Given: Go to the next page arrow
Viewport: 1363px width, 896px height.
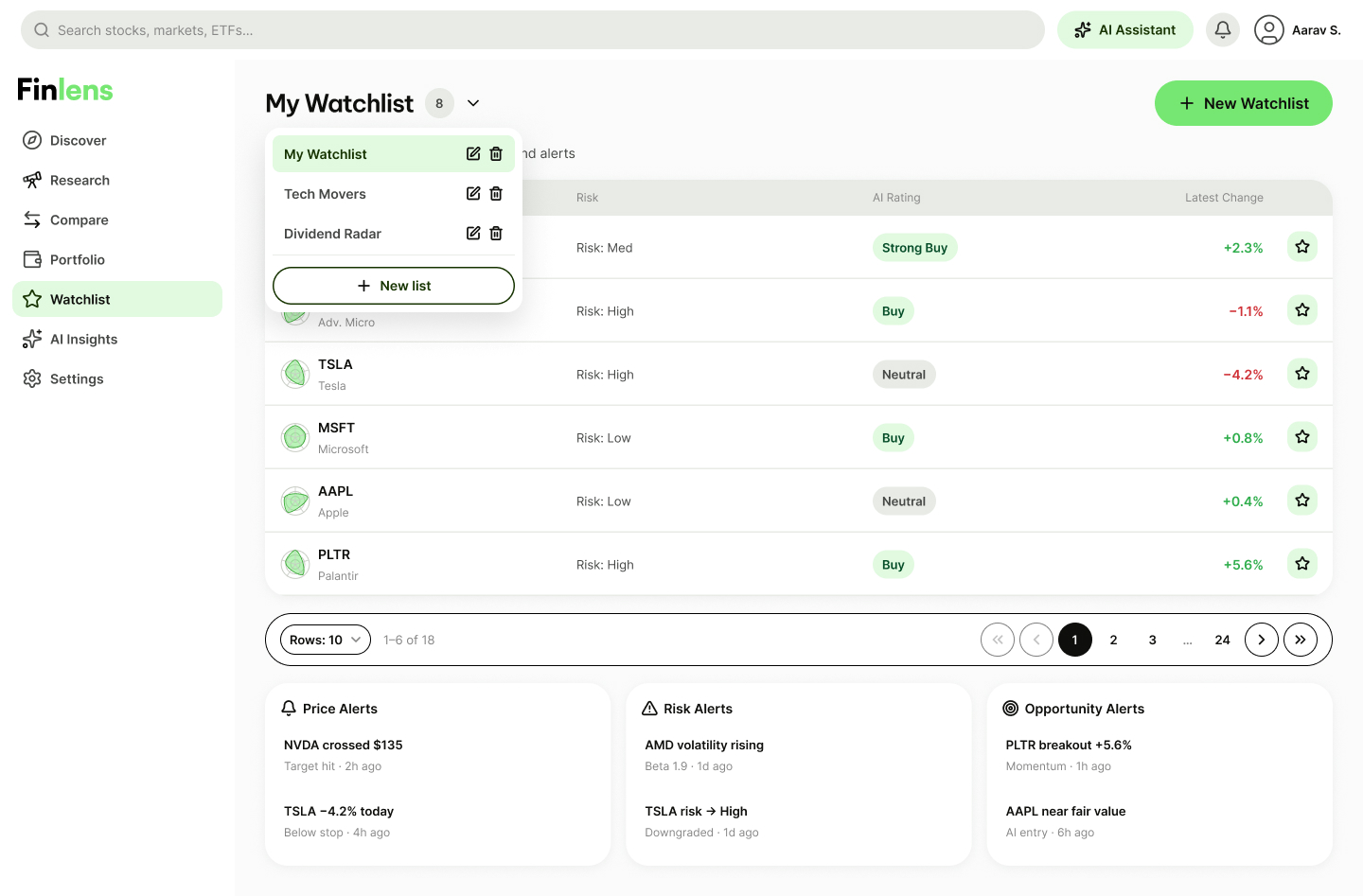Looking at the screenshot, I should click(1262, 640).
